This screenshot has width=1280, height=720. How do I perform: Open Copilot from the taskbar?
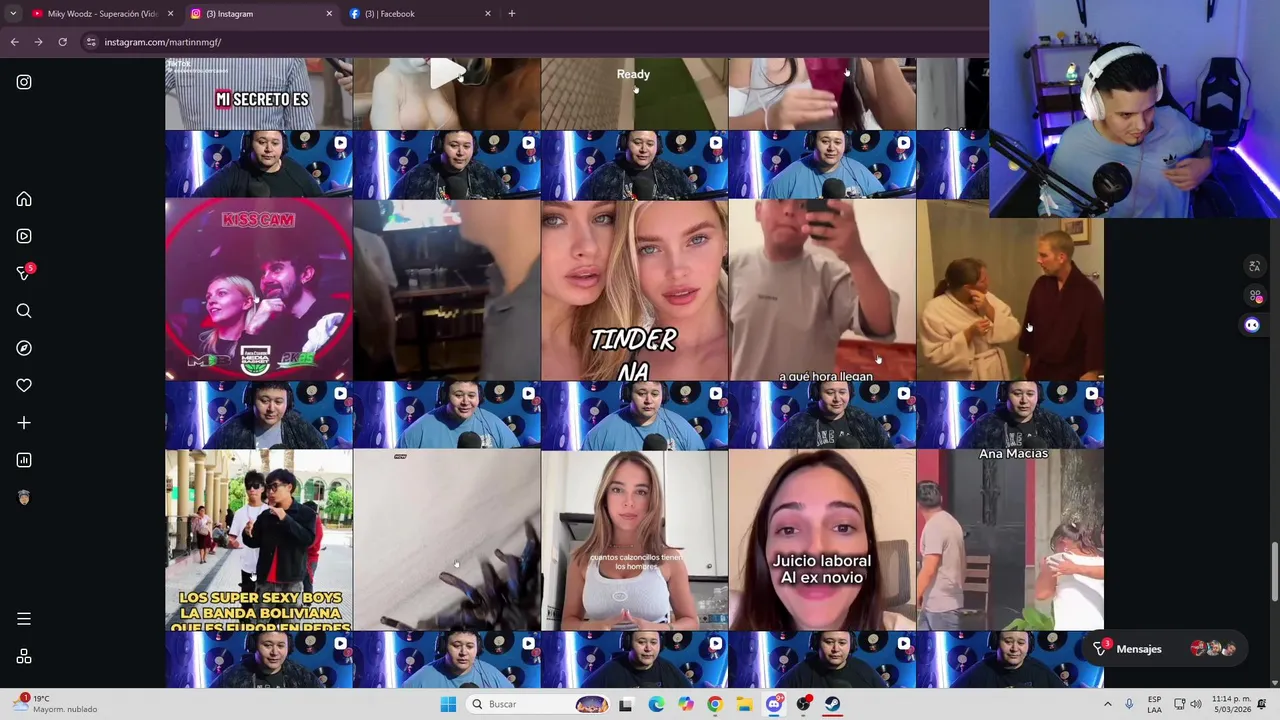(x=685, y=704)
